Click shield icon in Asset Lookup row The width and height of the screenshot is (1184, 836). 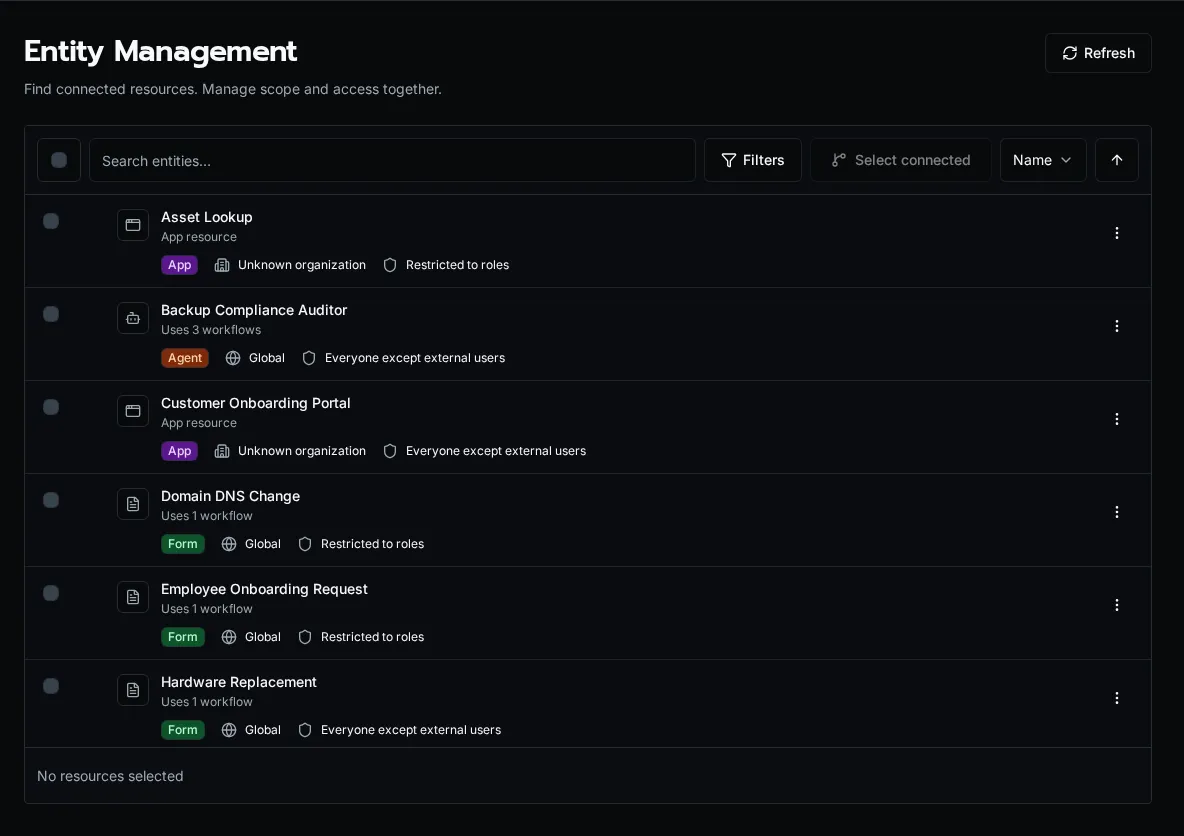click(390, 265)
